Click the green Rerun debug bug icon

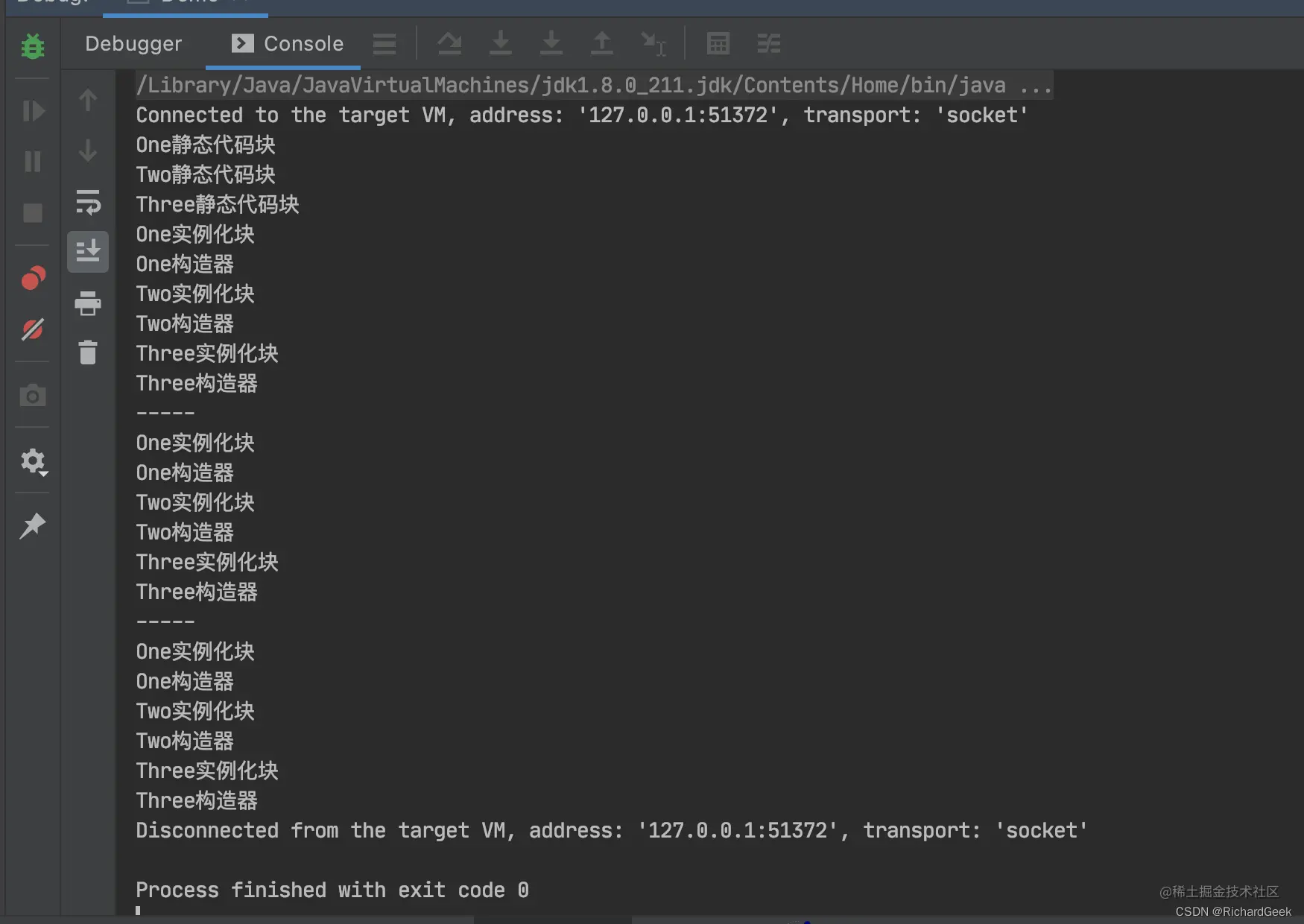[x=33, y=46]
